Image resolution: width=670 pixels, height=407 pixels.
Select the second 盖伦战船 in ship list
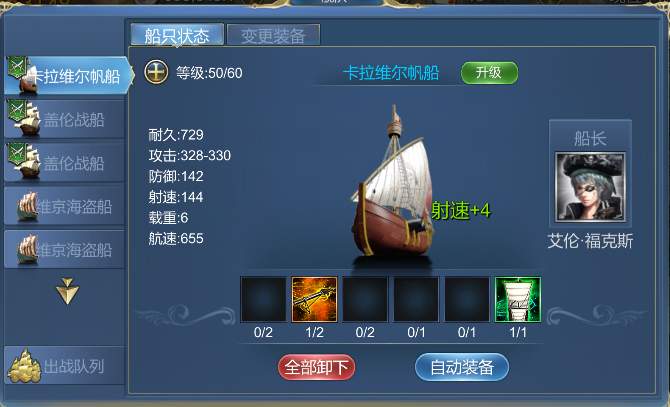click(65, 163)
